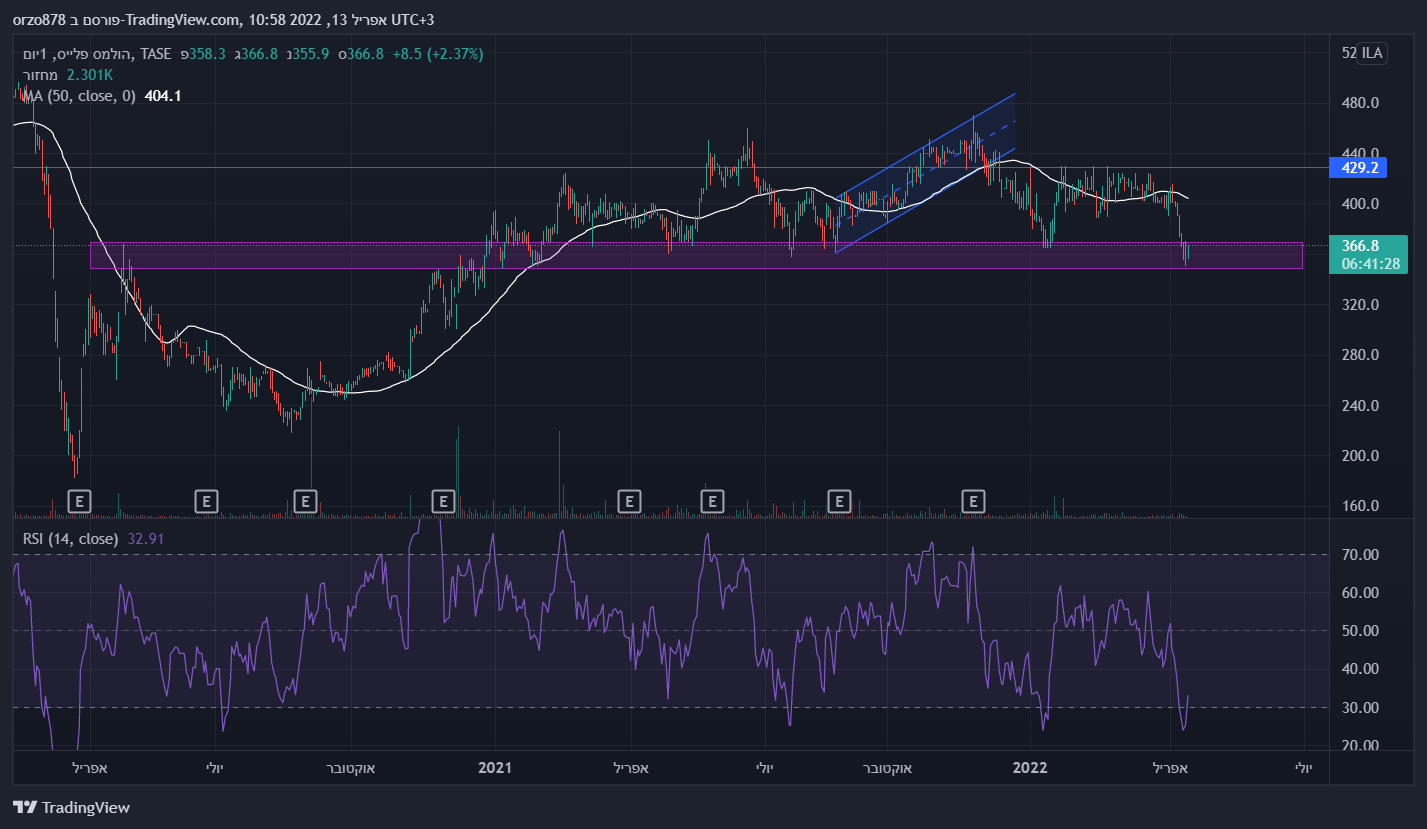Click the TradingView logo at bottom left
1427x829 pixels.
coord(72,807)
